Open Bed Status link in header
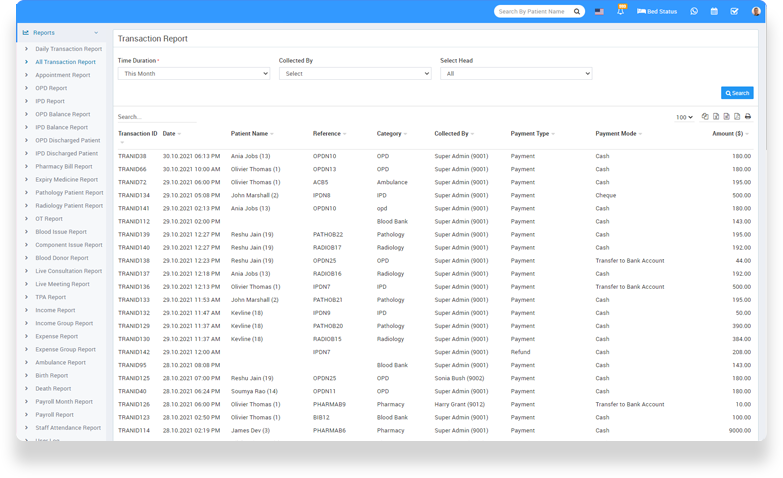 (x=656, y=12)
